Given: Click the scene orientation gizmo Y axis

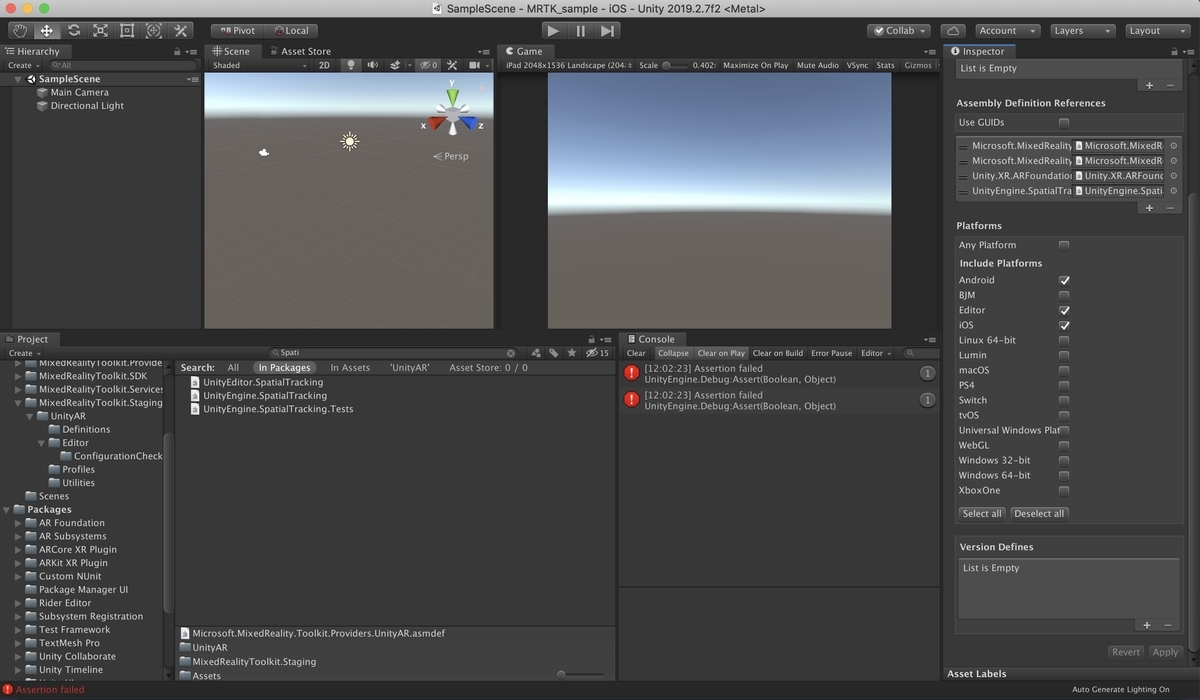Looking at the screenshot, I should coord(453,96).
